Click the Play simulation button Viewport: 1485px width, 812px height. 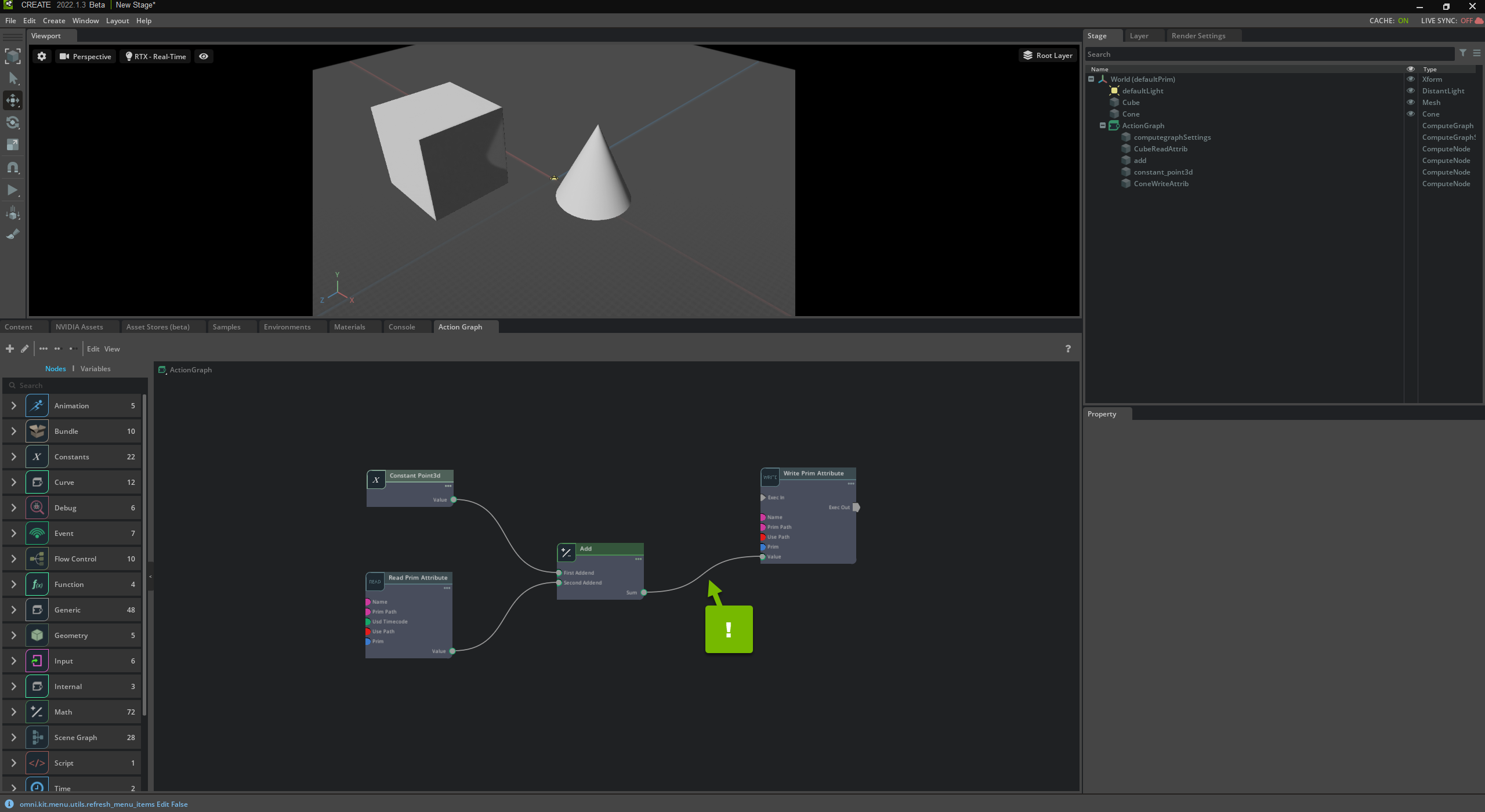pyautogui.click(x=13, y=190)
